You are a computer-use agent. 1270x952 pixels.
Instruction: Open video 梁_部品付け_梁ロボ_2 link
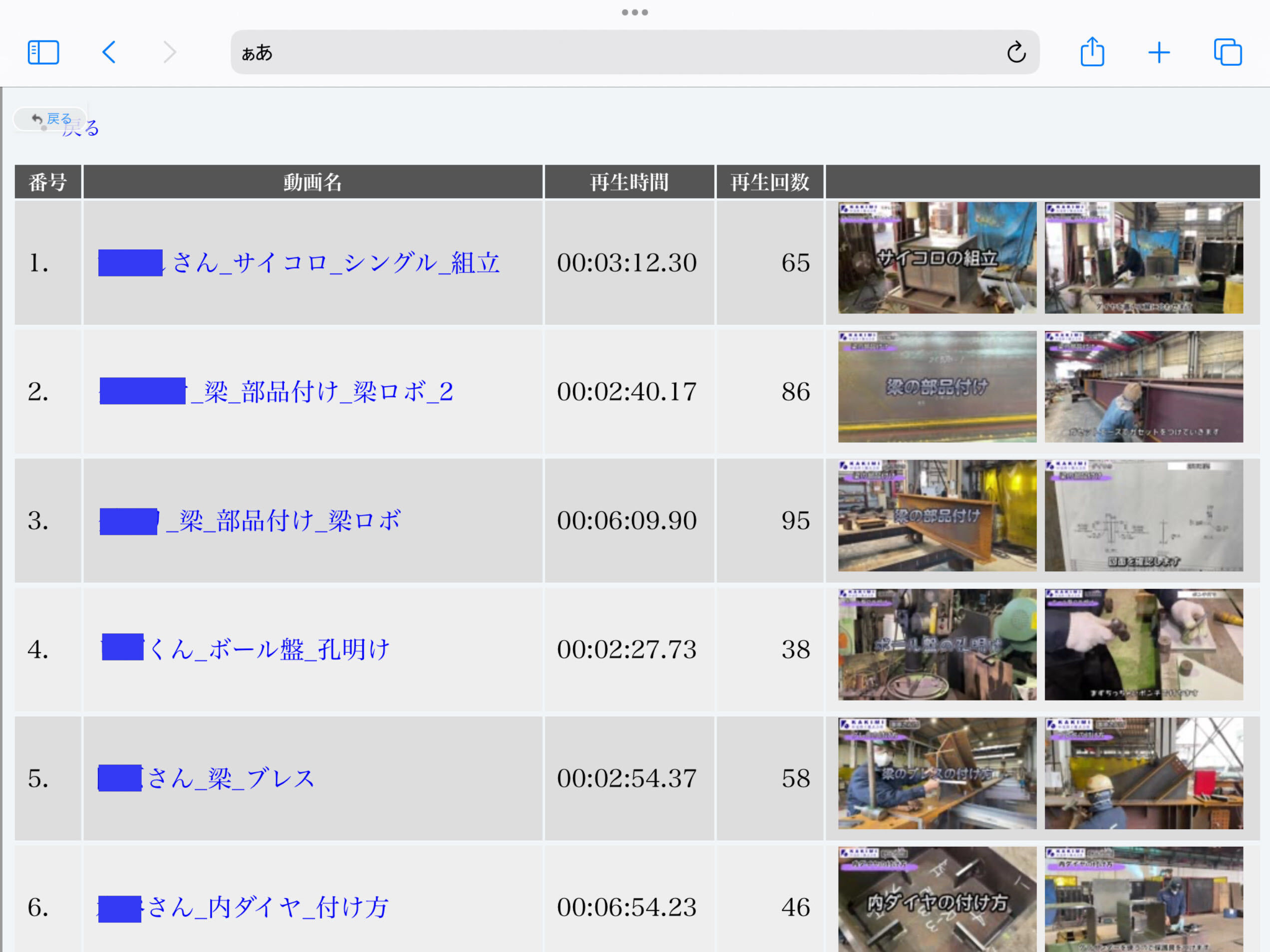pos(276,391)
